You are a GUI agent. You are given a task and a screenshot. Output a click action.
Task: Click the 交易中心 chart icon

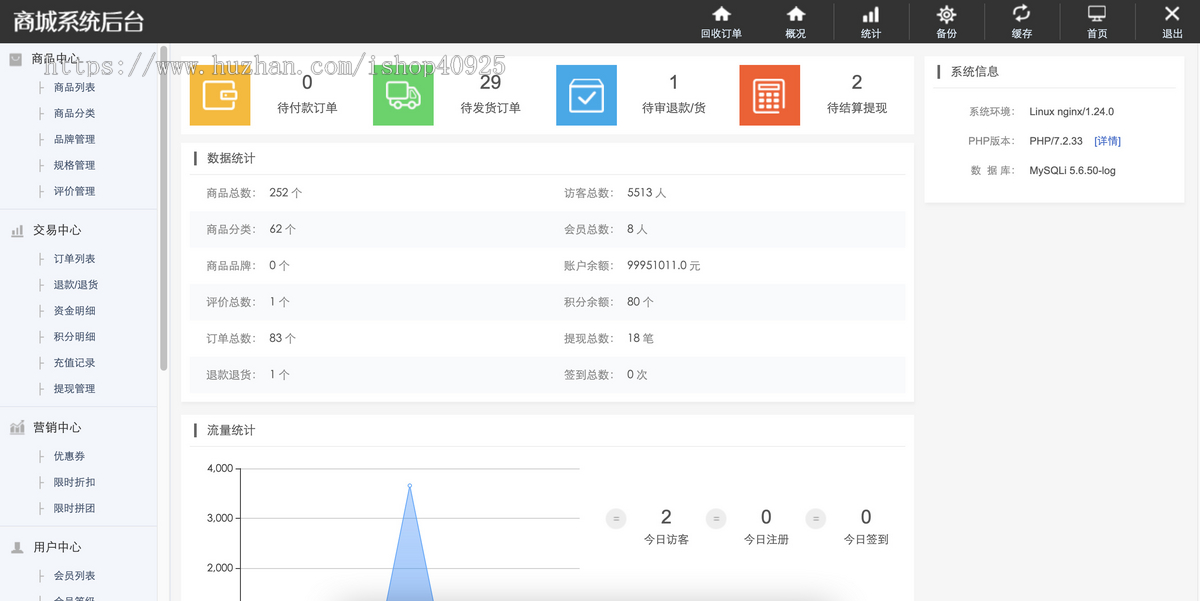pyautogui.click(x=17, y=230)
